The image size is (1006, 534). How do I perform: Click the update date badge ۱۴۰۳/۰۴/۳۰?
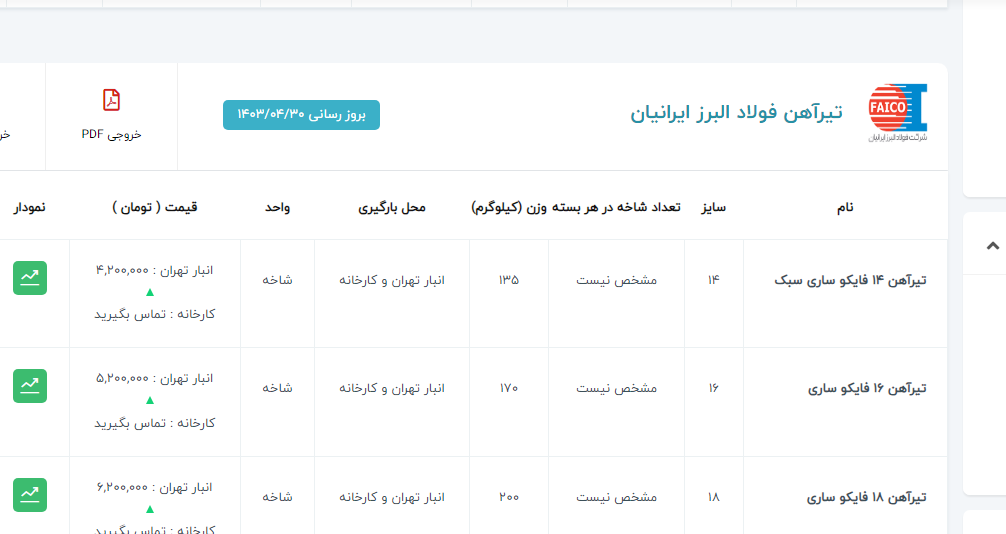301,115
